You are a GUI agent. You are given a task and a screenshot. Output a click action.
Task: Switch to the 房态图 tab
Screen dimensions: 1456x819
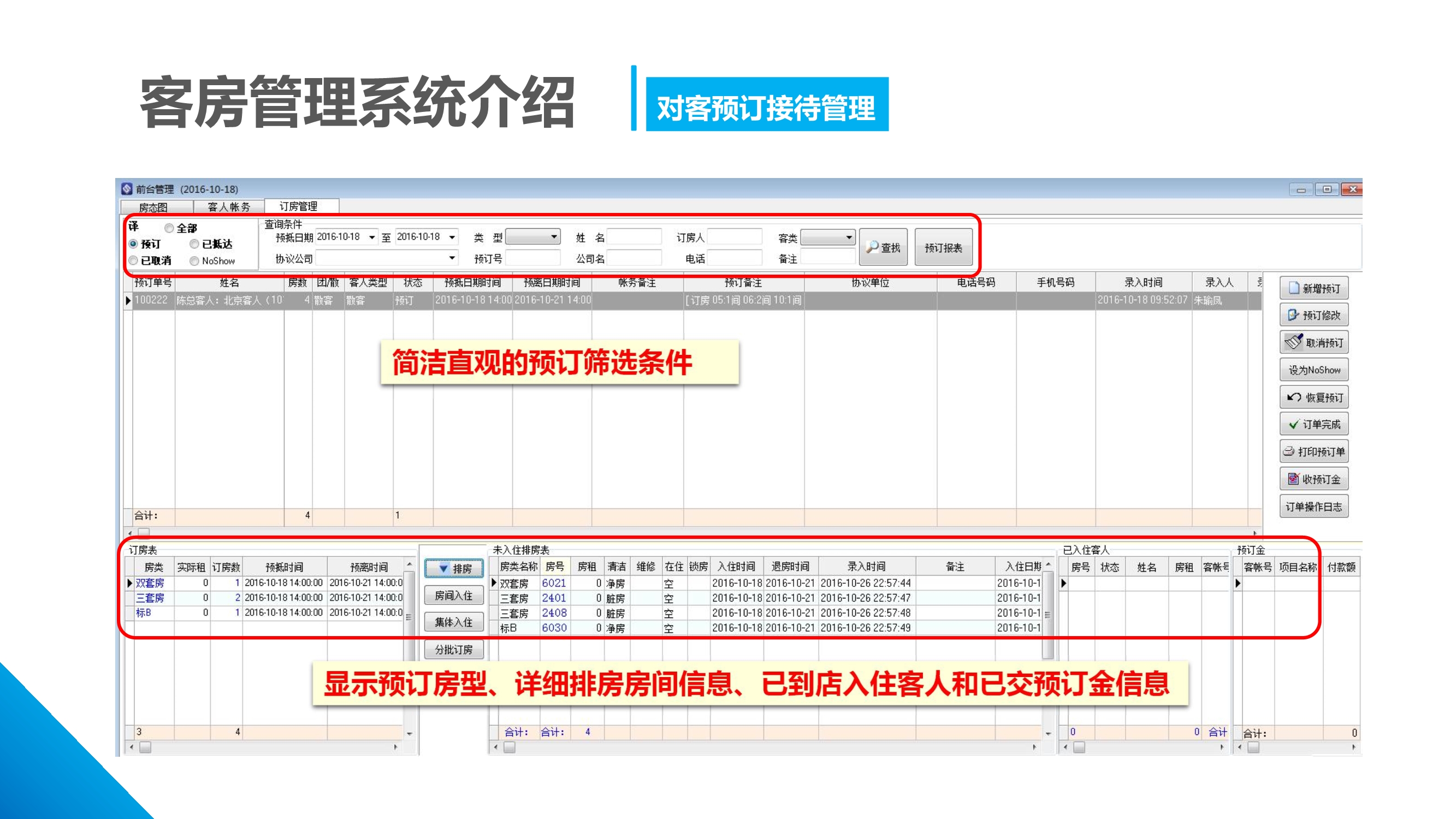click(153, 207)
